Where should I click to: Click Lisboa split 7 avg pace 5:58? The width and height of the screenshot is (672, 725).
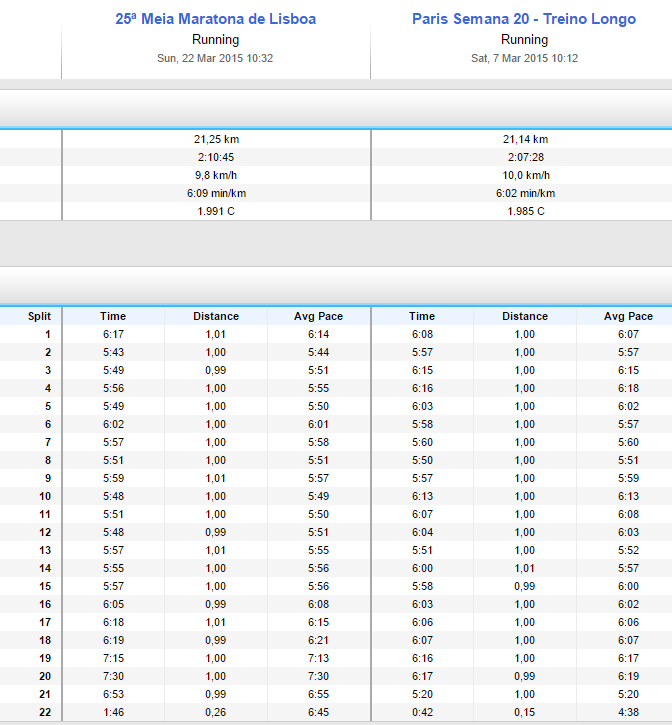click(x=319, y=442)
